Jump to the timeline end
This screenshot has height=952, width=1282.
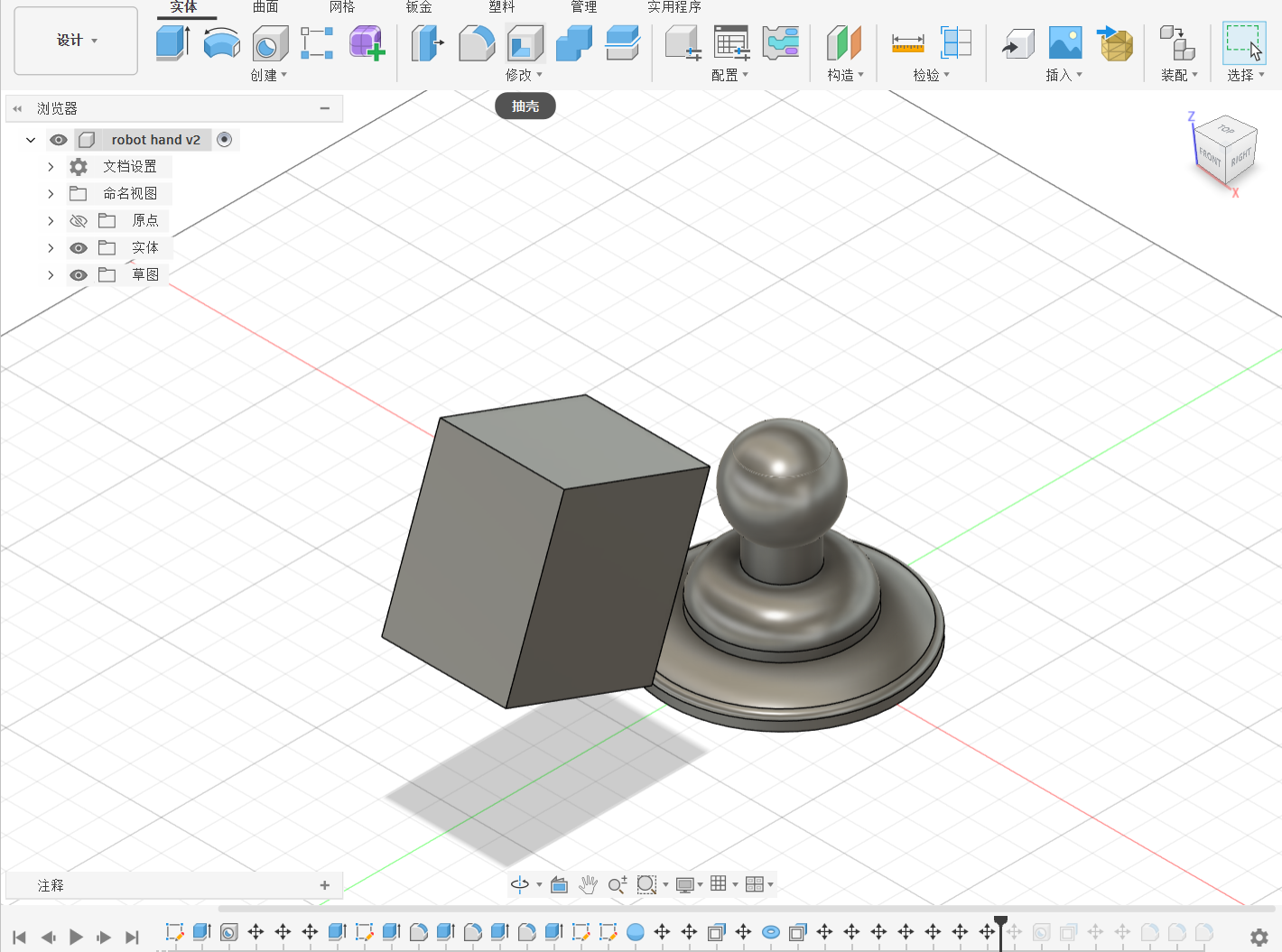[132, 938]
